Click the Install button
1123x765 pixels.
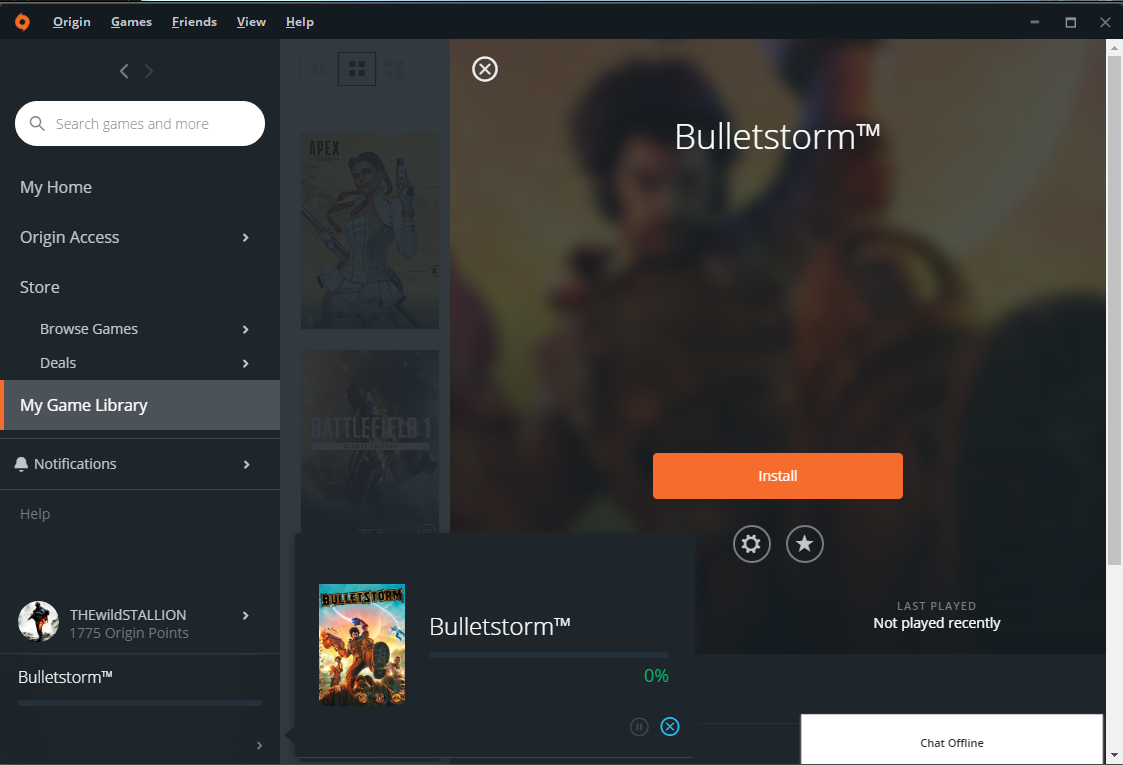coord(778,476)
